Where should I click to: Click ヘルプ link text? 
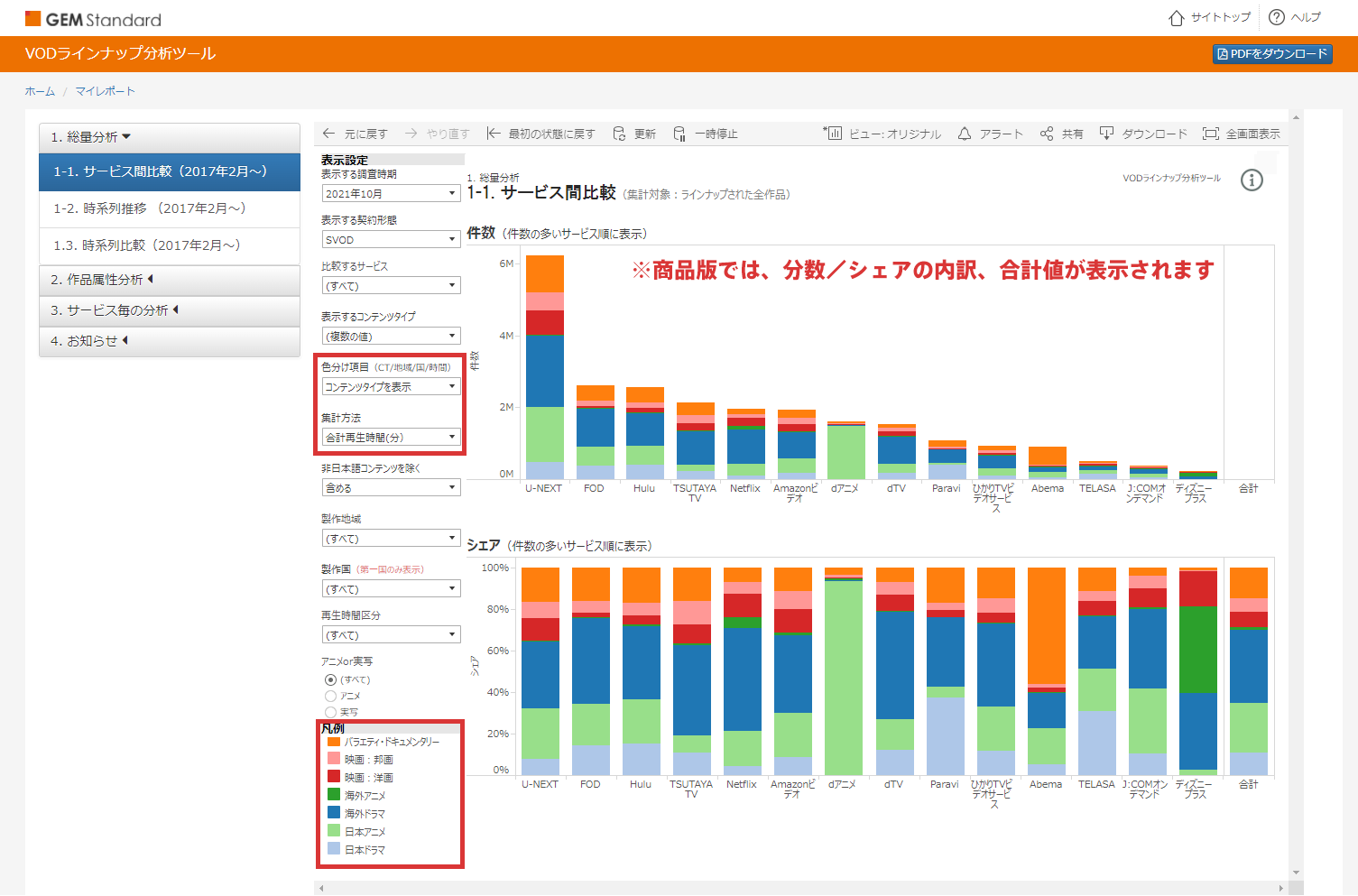click(1306, 17)
